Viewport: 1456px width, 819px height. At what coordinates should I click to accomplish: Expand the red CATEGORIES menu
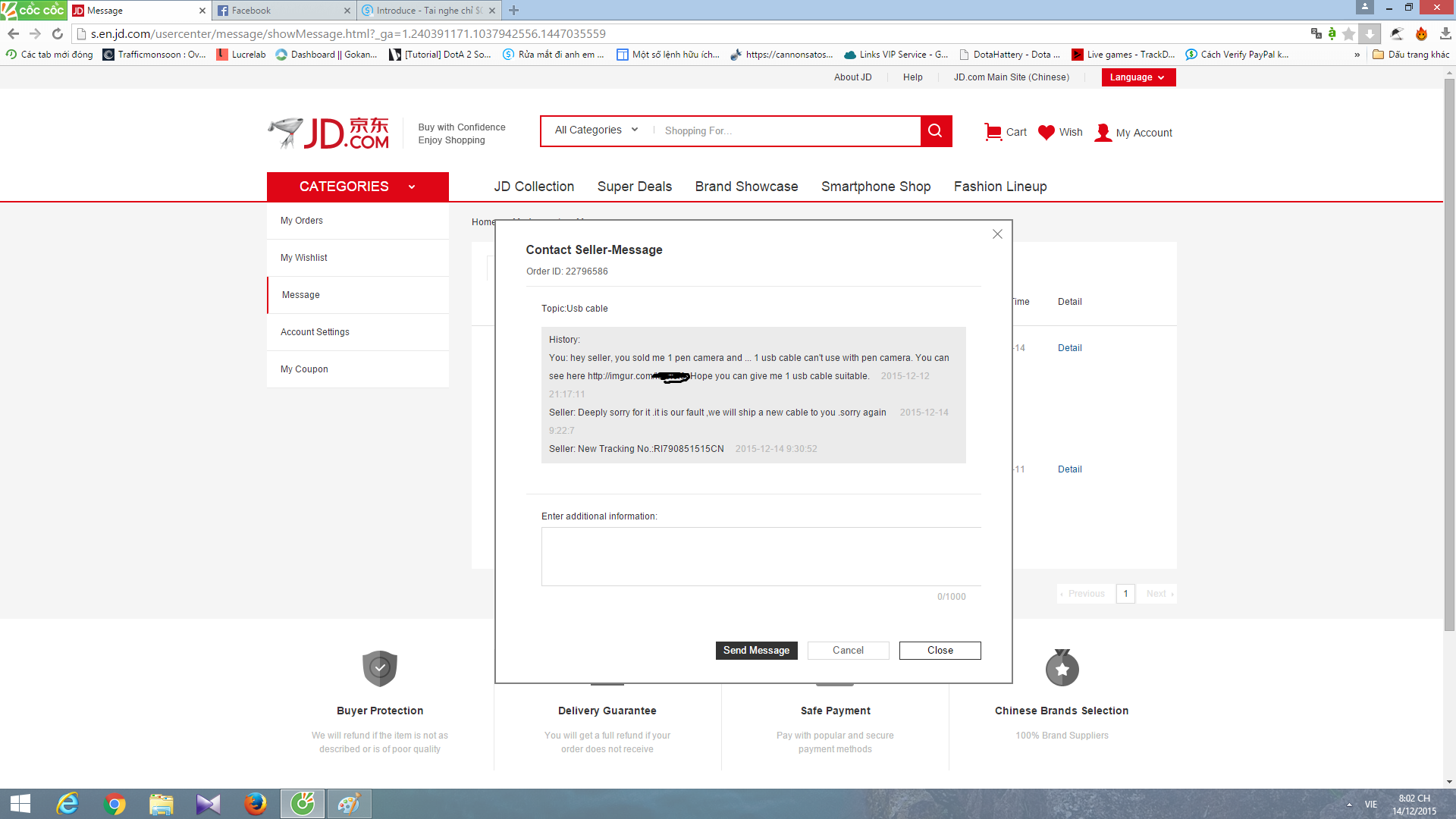point(357,187)
